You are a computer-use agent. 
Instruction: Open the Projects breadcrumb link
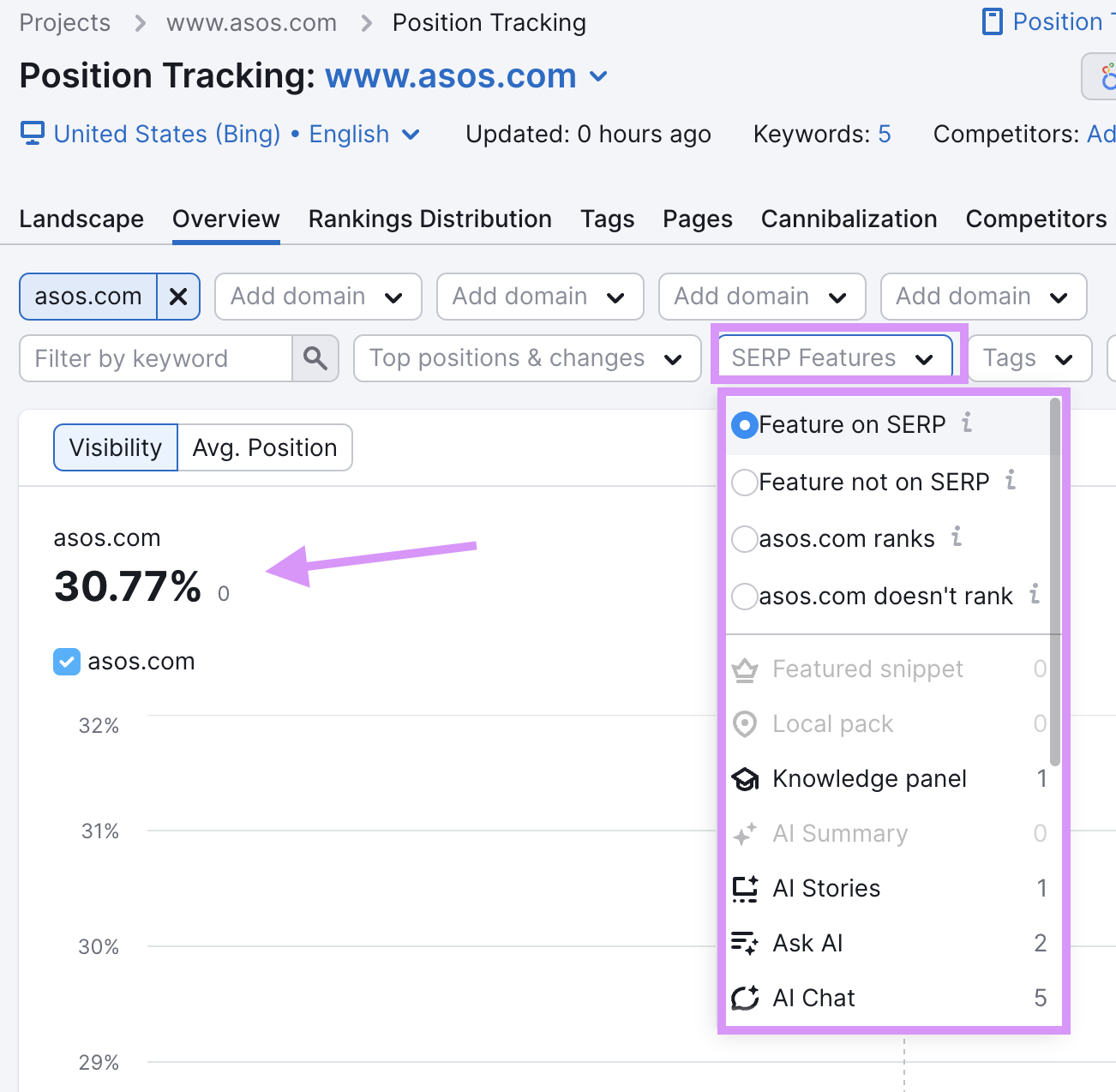coord(65,23)
